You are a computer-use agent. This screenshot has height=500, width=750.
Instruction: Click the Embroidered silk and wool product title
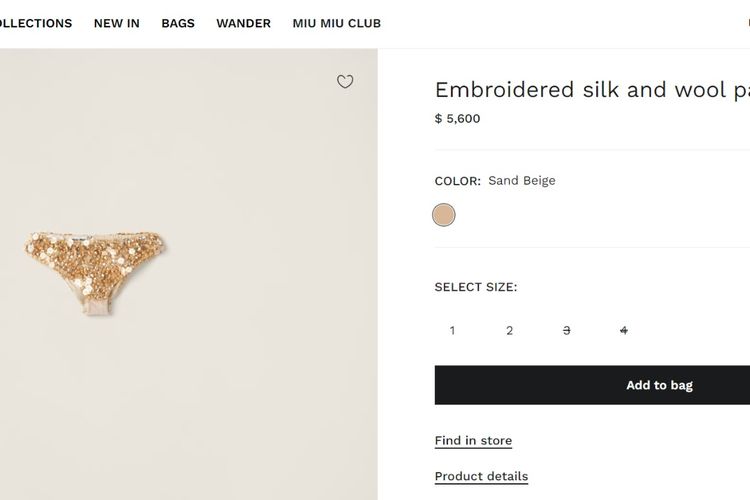[x=592, y=89]
